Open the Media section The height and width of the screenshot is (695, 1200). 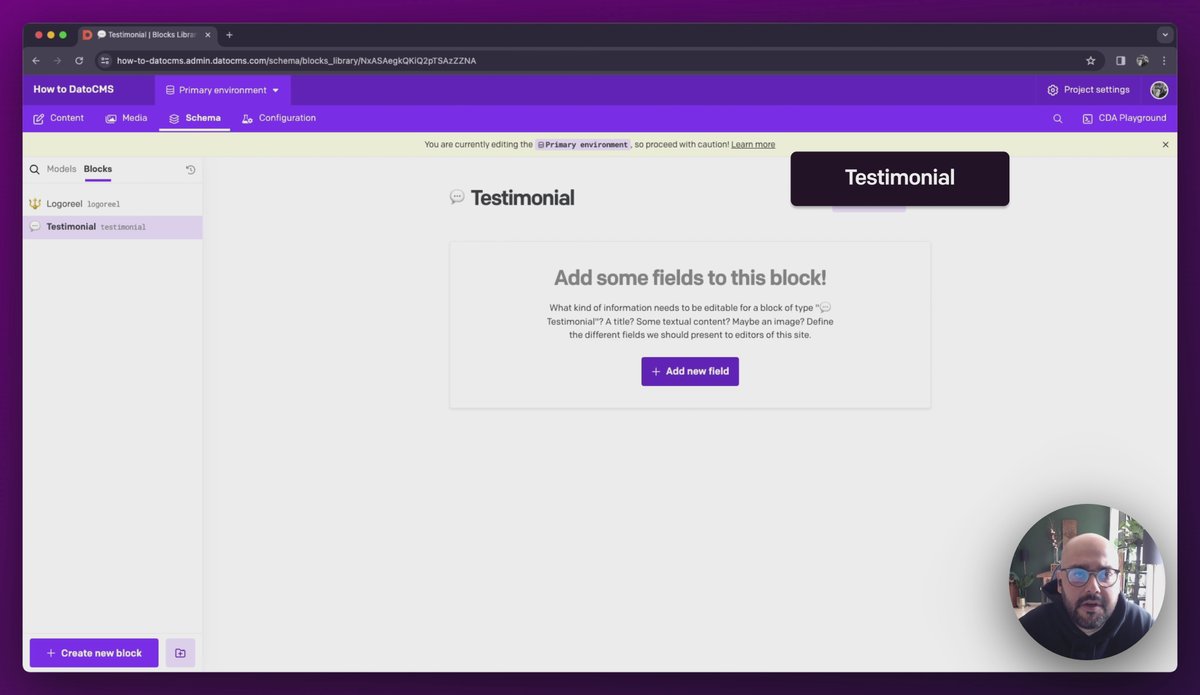126,118
